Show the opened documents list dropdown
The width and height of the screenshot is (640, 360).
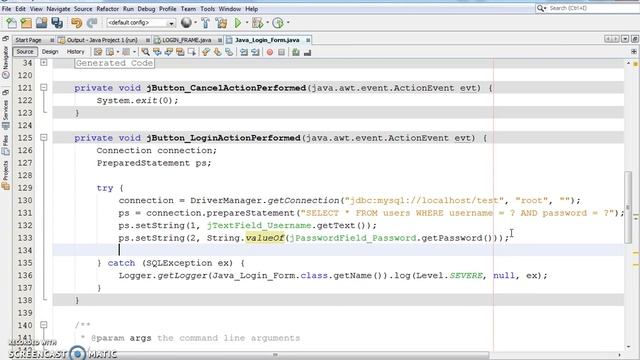625,39
